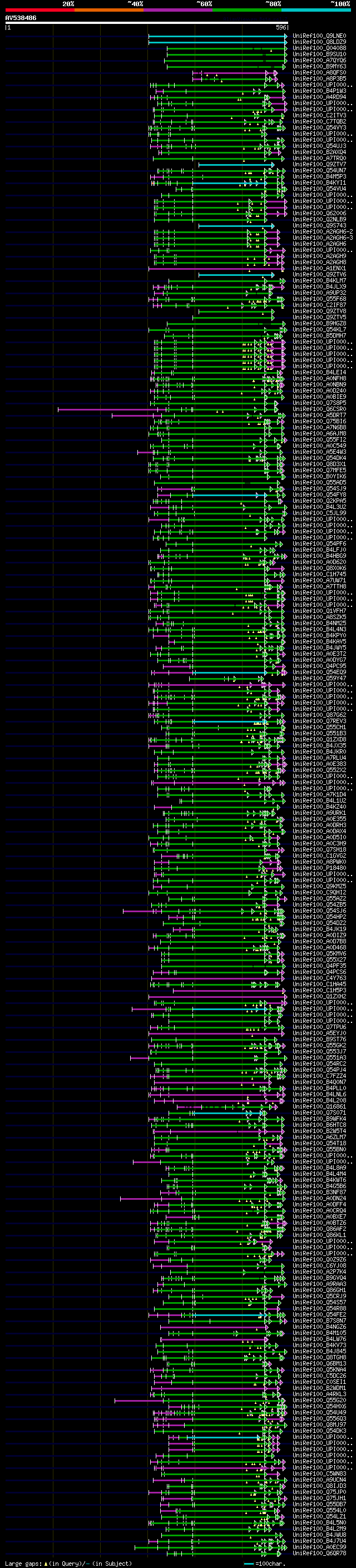Click the white query sequence bar

[147, 23]
